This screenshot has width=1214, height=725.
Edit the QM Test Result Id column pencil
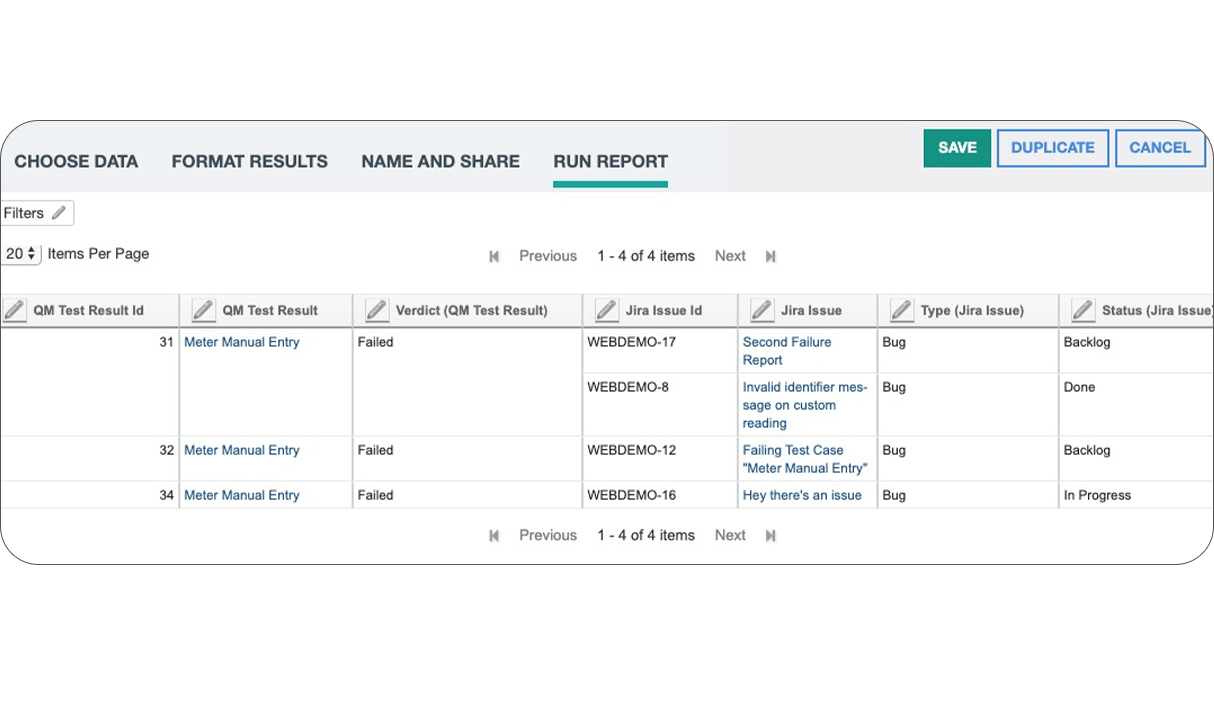click(14, 310)
